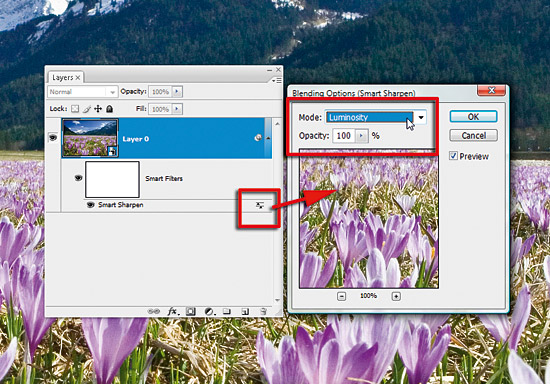This screenshot has width=550, height=384.
Task: Zoom out the preview with minus button
Action: 341,296
